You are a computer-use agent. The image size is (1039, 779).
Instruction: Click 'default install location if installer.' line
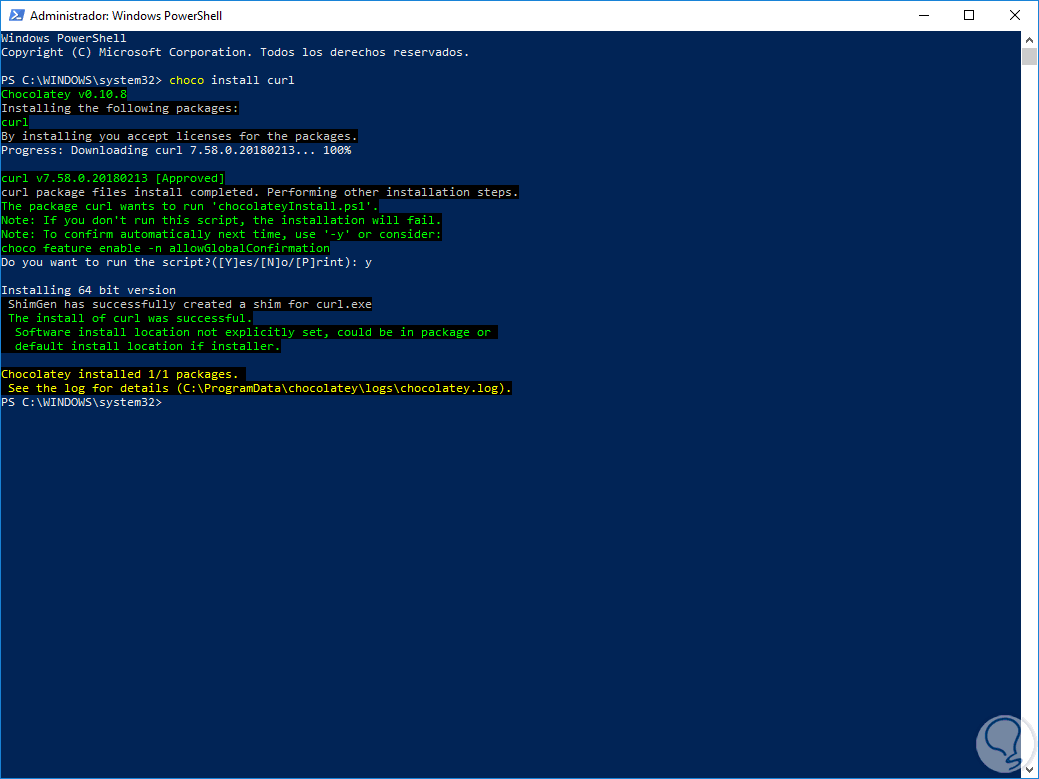[x=148, y=346]
